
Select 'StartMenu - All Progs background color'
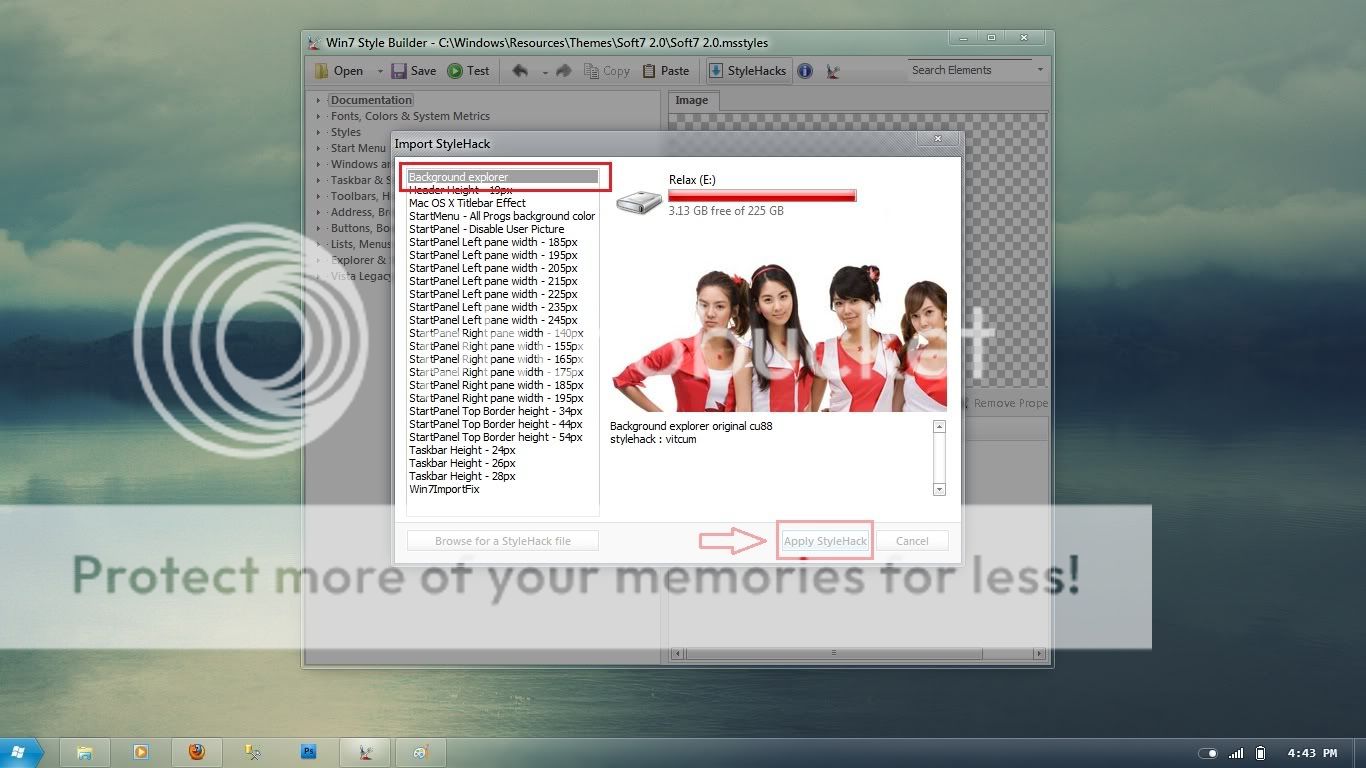pos(502,216)
